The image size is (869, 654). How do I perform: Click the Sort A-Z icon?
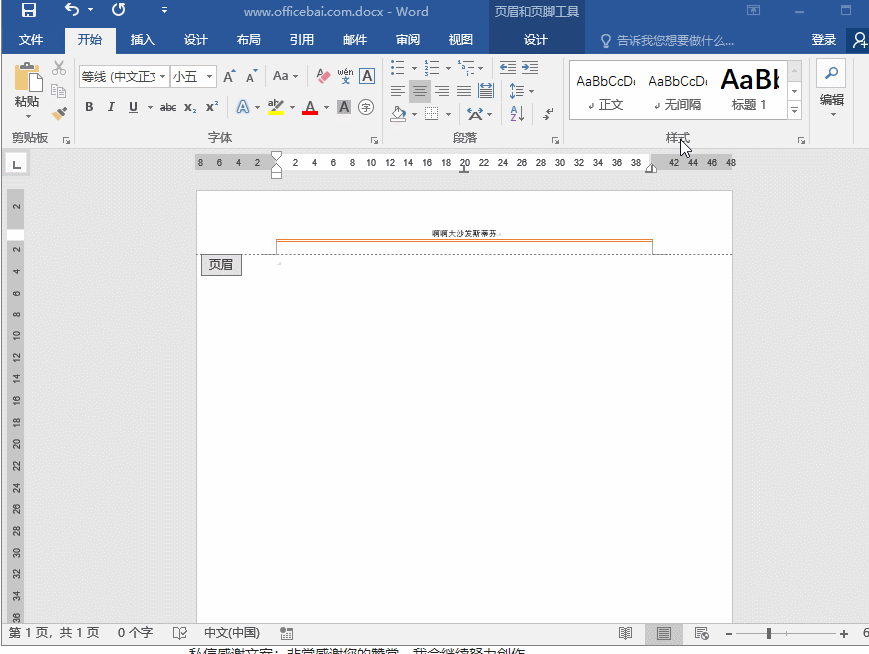[x=517, y=114]
